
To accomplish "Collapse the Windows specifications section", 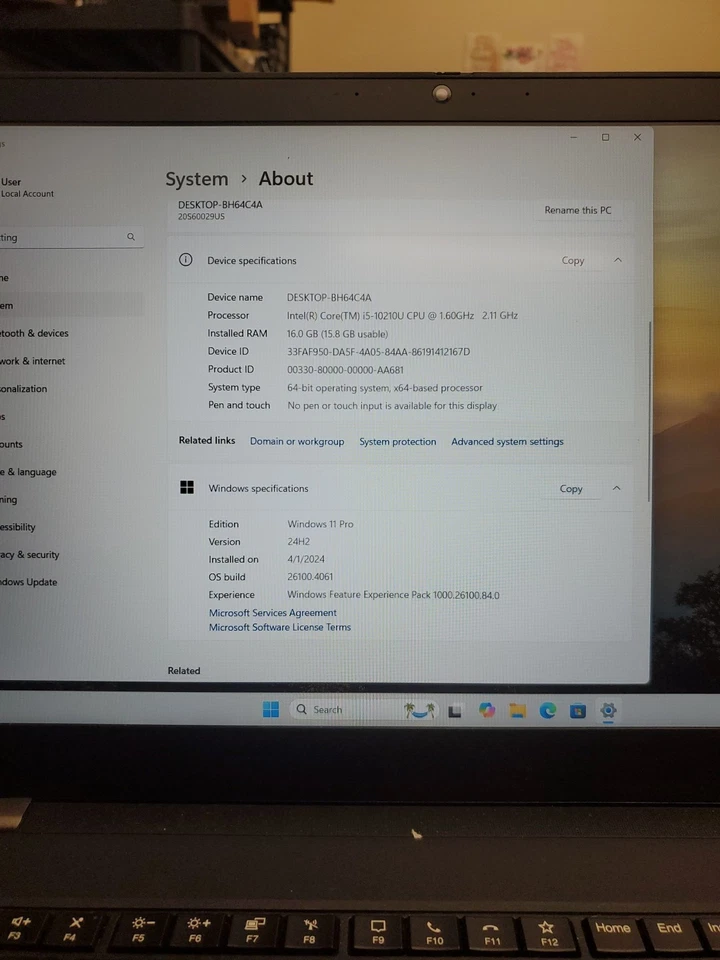I will 617,488.
